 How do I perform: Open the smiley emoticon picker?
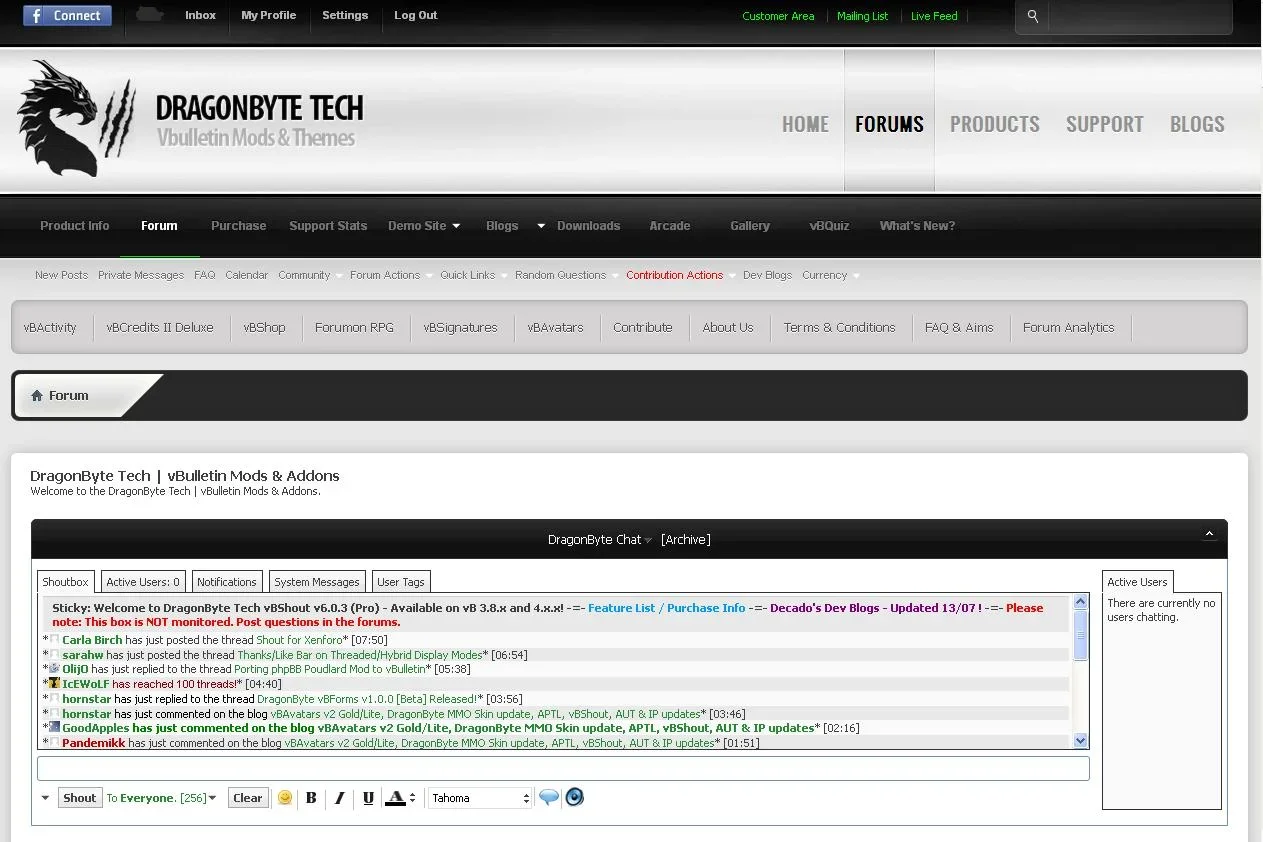point(285,798)
